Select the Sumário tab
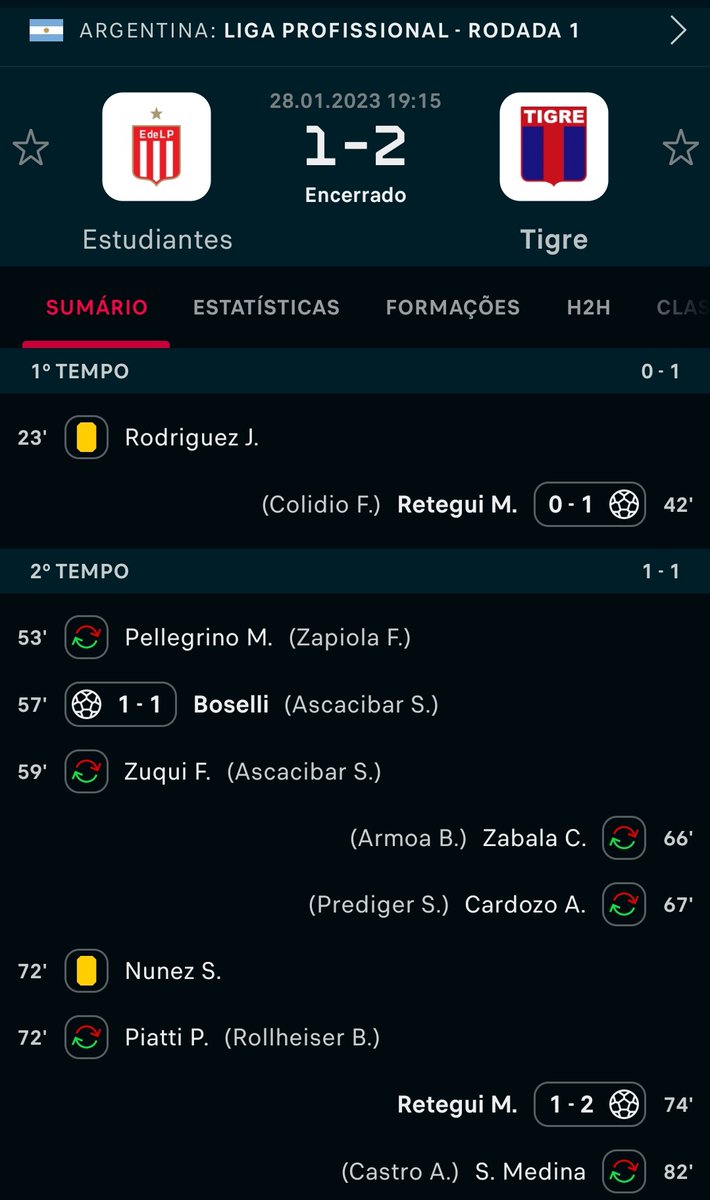This screenshot has width=710, height=1200. point(95,307)
